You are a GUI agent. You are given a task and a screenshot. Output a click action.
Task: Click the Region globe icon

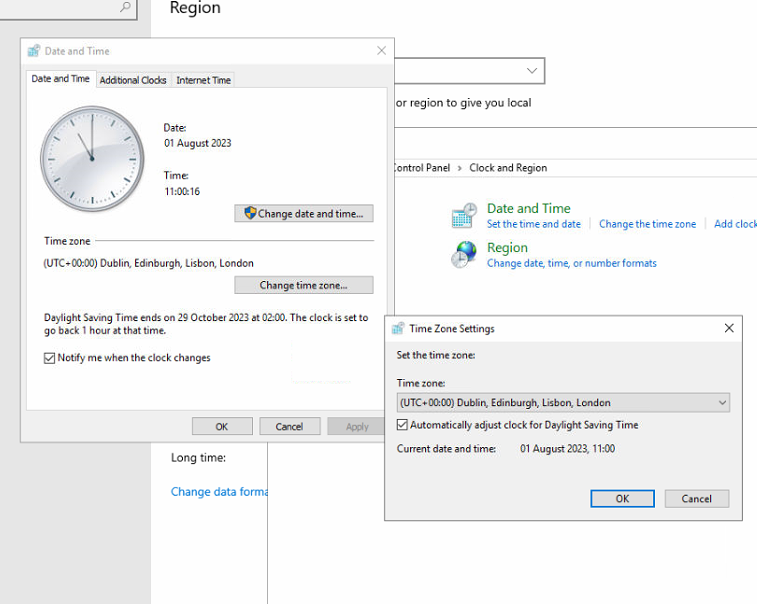click(464, 255)
